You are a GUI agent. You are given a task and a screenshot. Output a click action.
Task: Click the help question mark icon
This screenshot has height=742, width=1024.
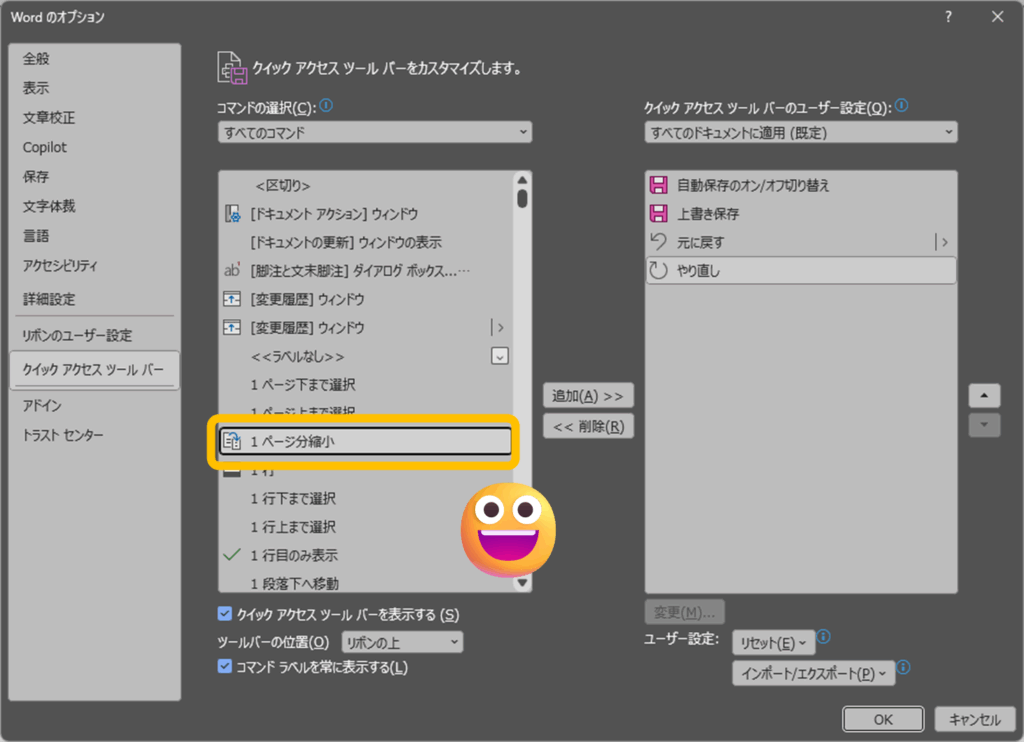(948, 17)
